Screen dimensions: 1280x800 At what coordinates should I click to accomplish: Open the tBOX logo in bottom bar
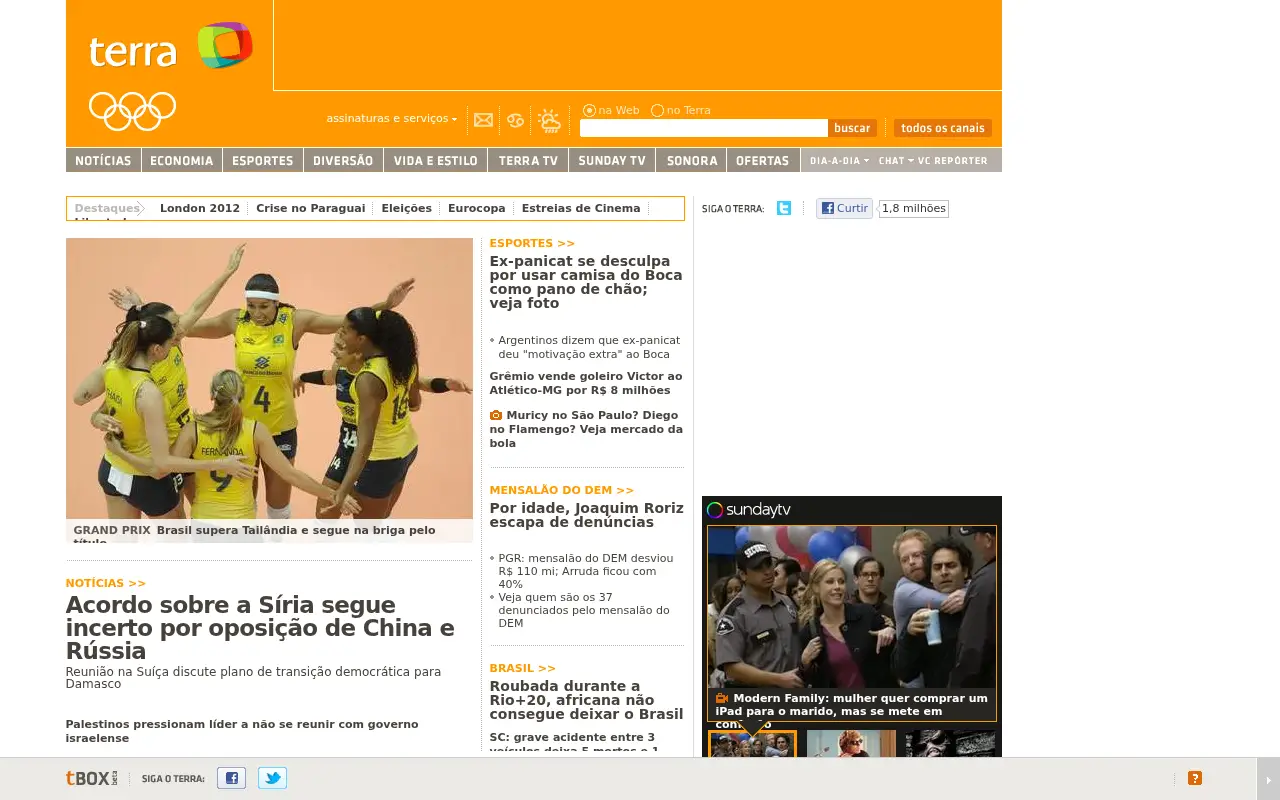click(x=91, y=778)
